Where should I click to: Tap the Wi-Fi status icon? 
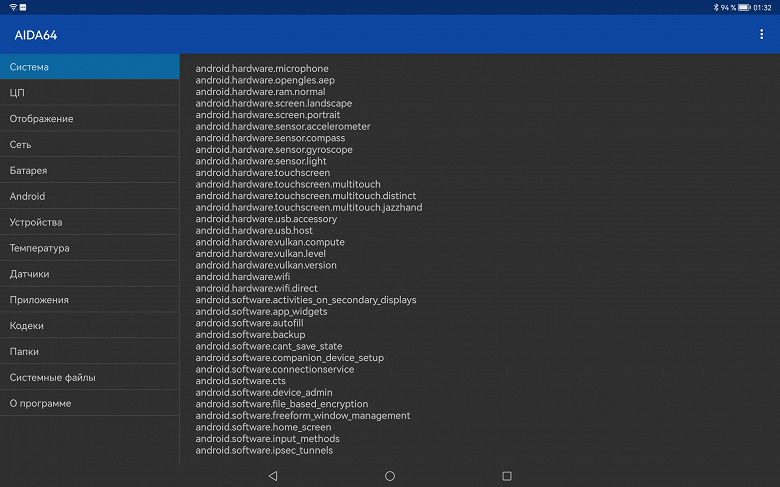(x=13, y=7)
